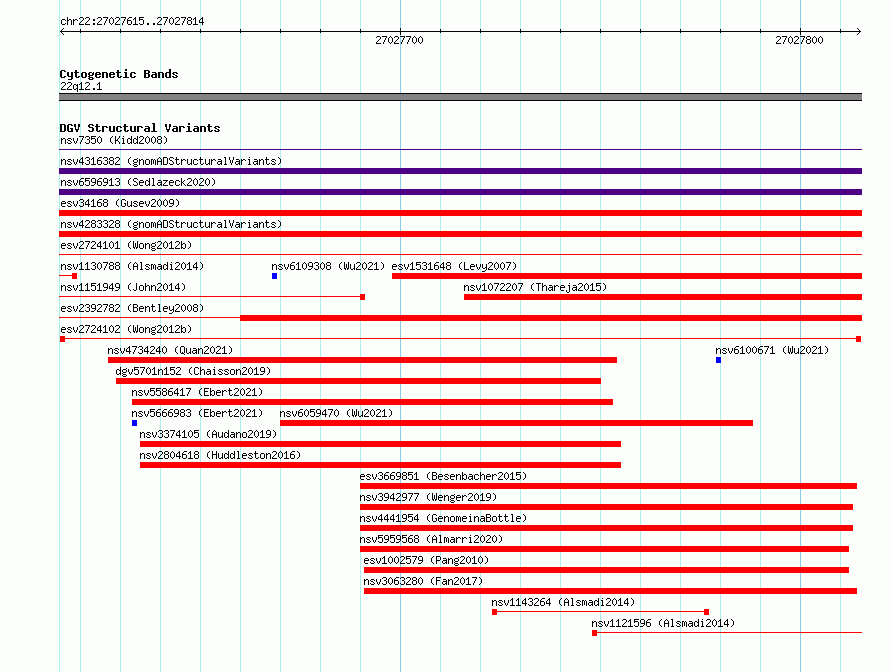The image size is (890, 672).
Task: Click left arrow end of the coordinate ruler
Action: point(62,31)
